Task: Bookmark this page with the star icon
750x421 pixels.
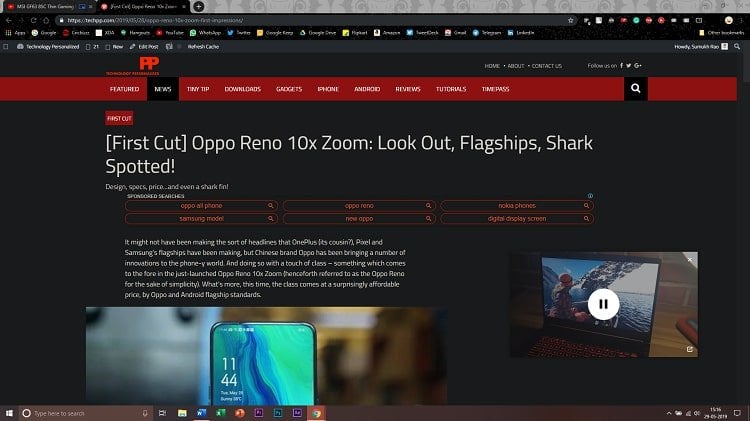Action: tap(570, 20)
